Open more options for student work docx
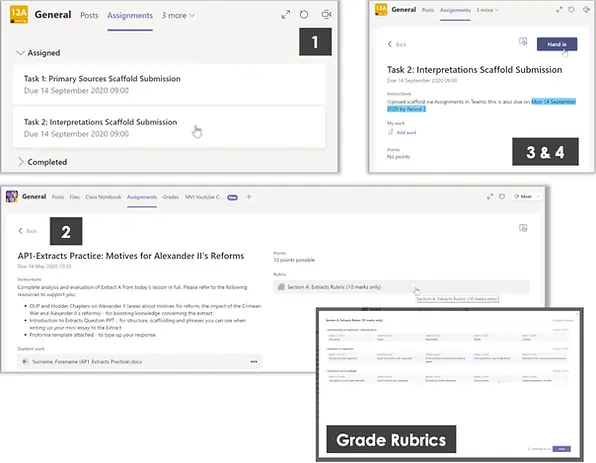This screenshot has height=463, width=596. pos(254,362)
